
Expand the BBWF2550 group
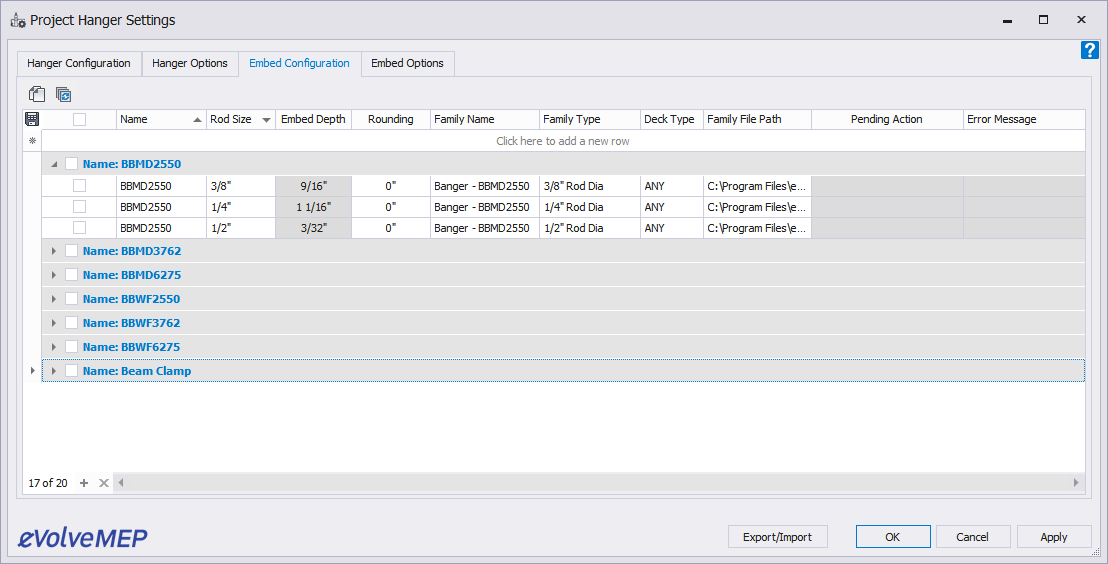pyautogui.click(x=54, y=299)
